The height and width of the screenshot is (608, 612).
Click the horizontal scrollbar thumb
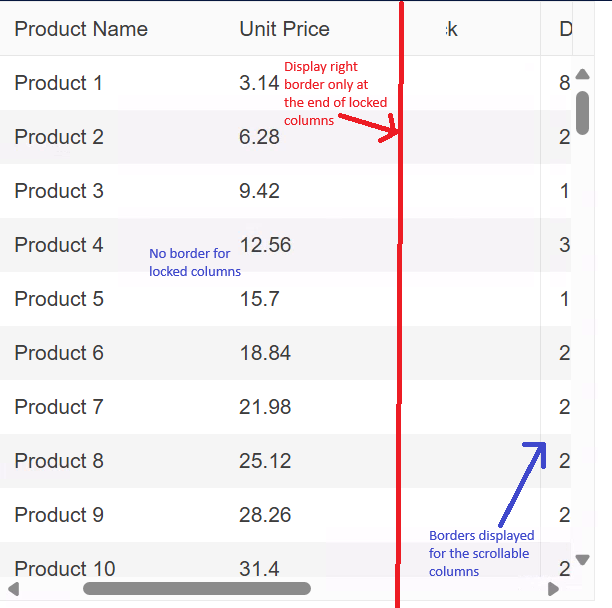point(196,588)
